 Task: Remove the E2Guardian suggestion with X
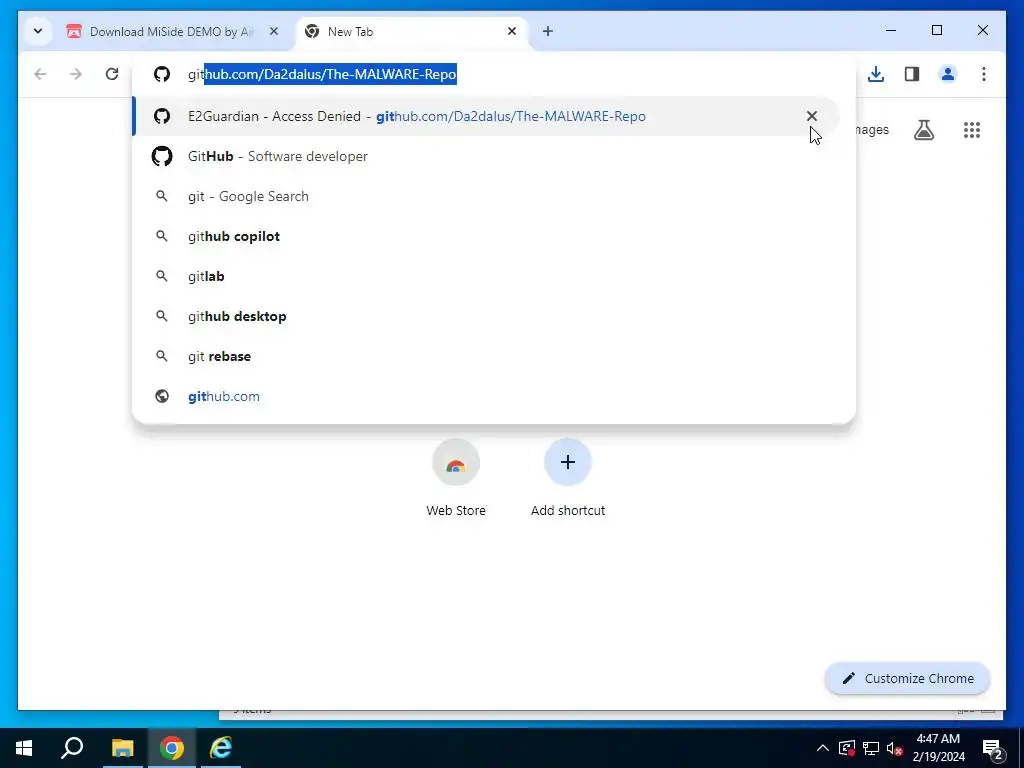[812, 116]
